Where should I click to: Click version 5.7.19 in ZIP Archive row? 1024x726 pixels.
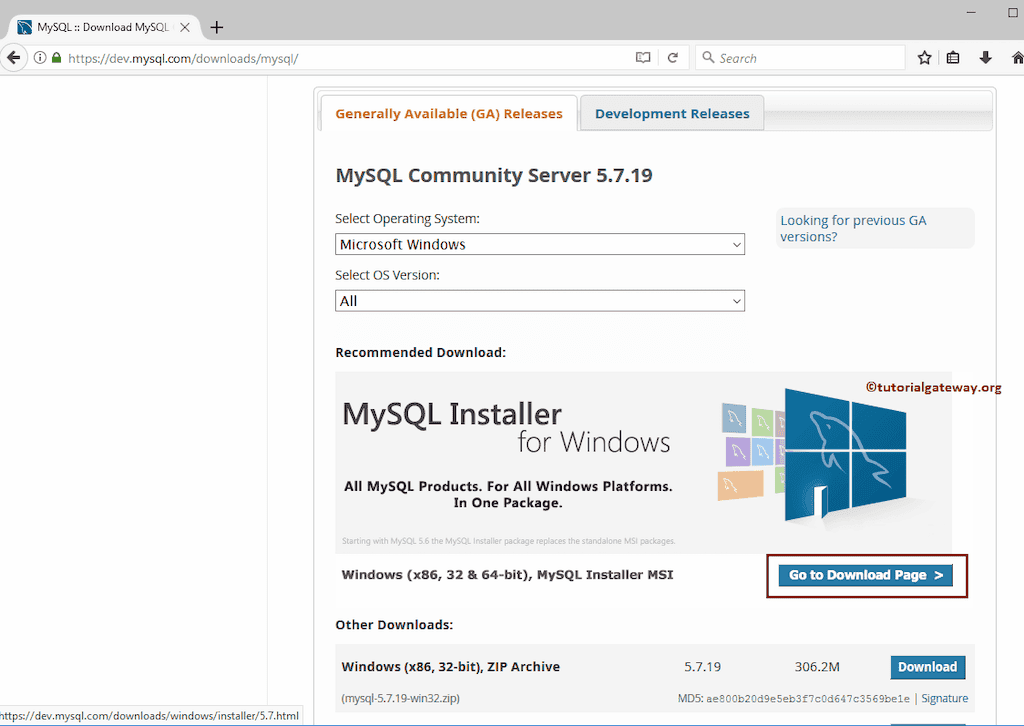[x=703, y=667]
